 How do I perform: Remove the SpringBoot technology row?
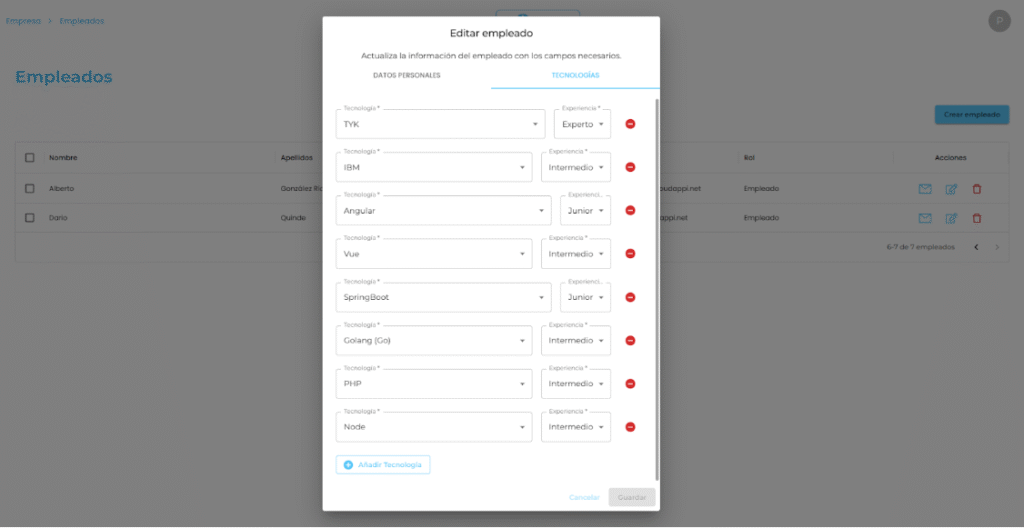tap(630, 297)
